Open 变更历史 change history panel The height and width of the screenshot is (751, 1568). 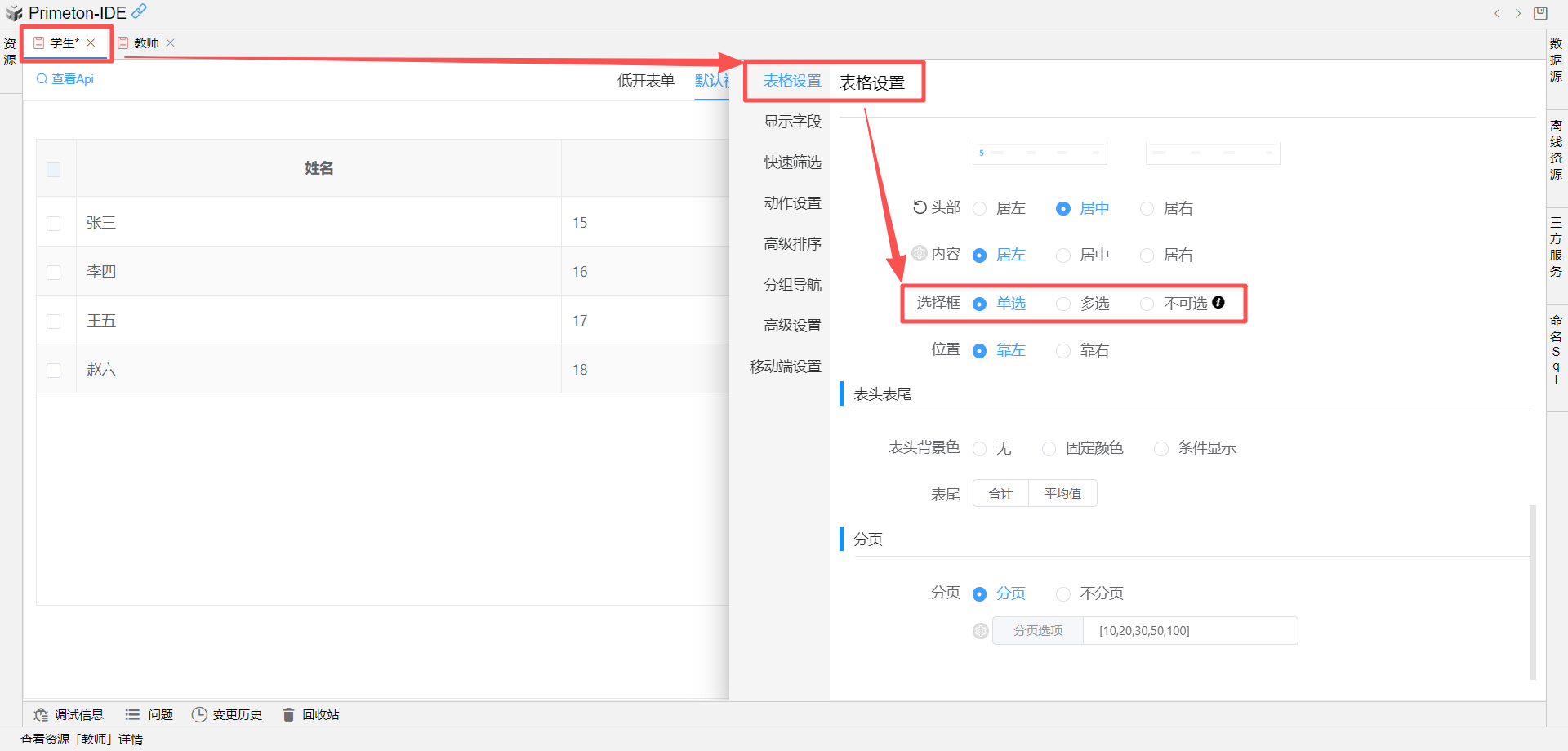pos(227,715)
